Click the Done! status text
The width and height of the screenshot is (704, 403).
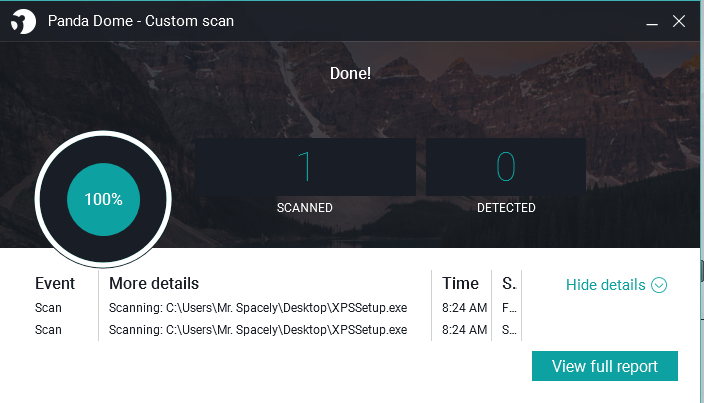350,74
